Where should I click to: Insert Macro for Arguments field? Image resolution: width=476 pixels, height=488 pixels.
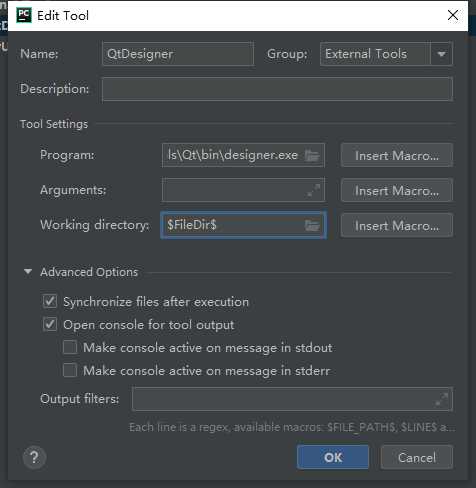(x=397, y=190)
